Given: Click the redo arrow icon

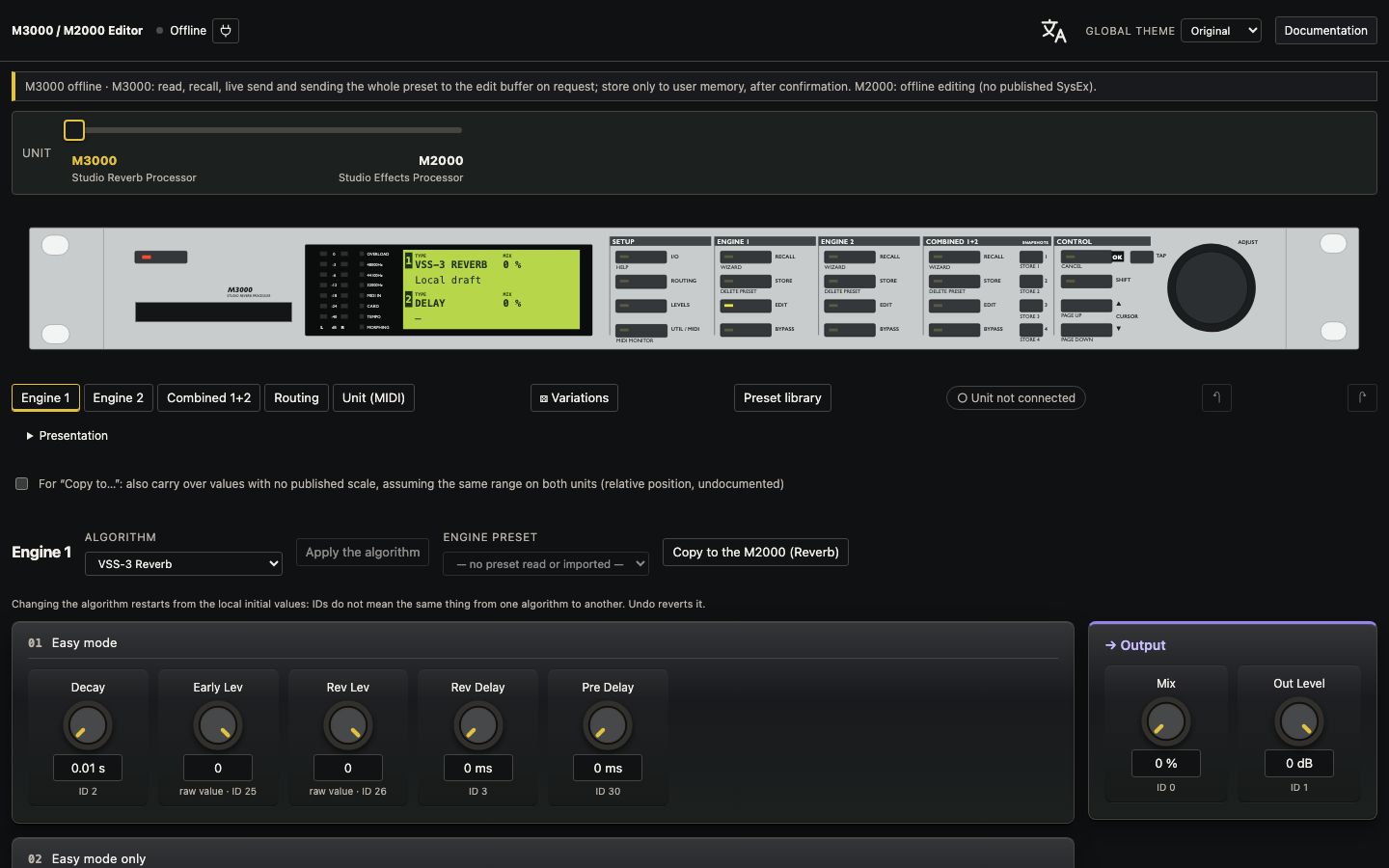Looking at the screenshot, I should (1362, 397).
